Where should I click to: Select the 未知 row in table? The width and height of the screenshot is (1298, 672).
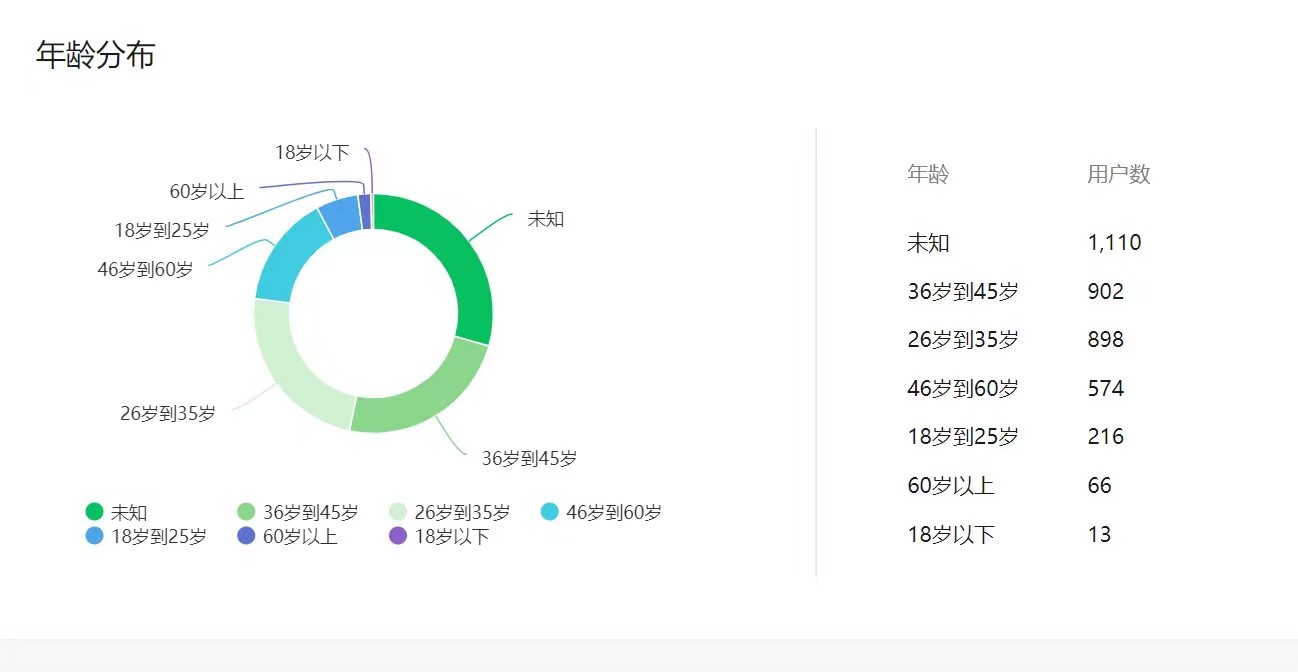click(1025, 243)
